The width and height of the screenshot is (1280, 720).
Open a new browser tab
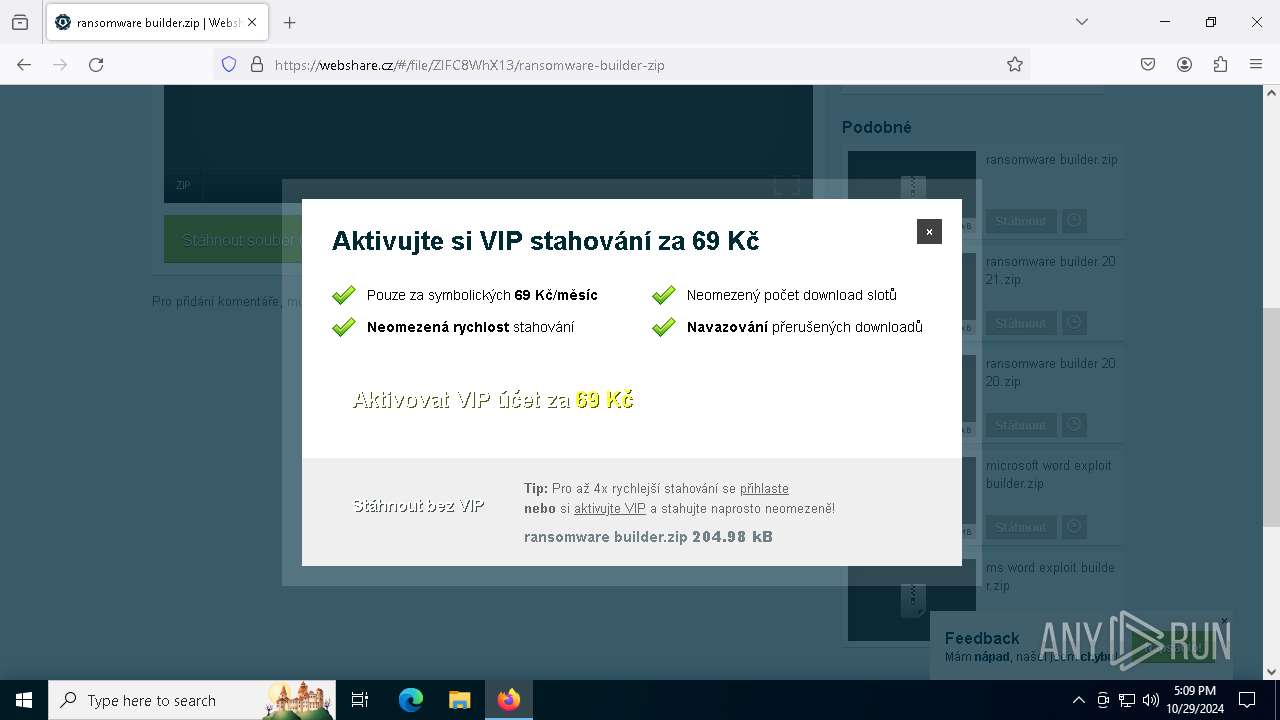coord(290,22)
